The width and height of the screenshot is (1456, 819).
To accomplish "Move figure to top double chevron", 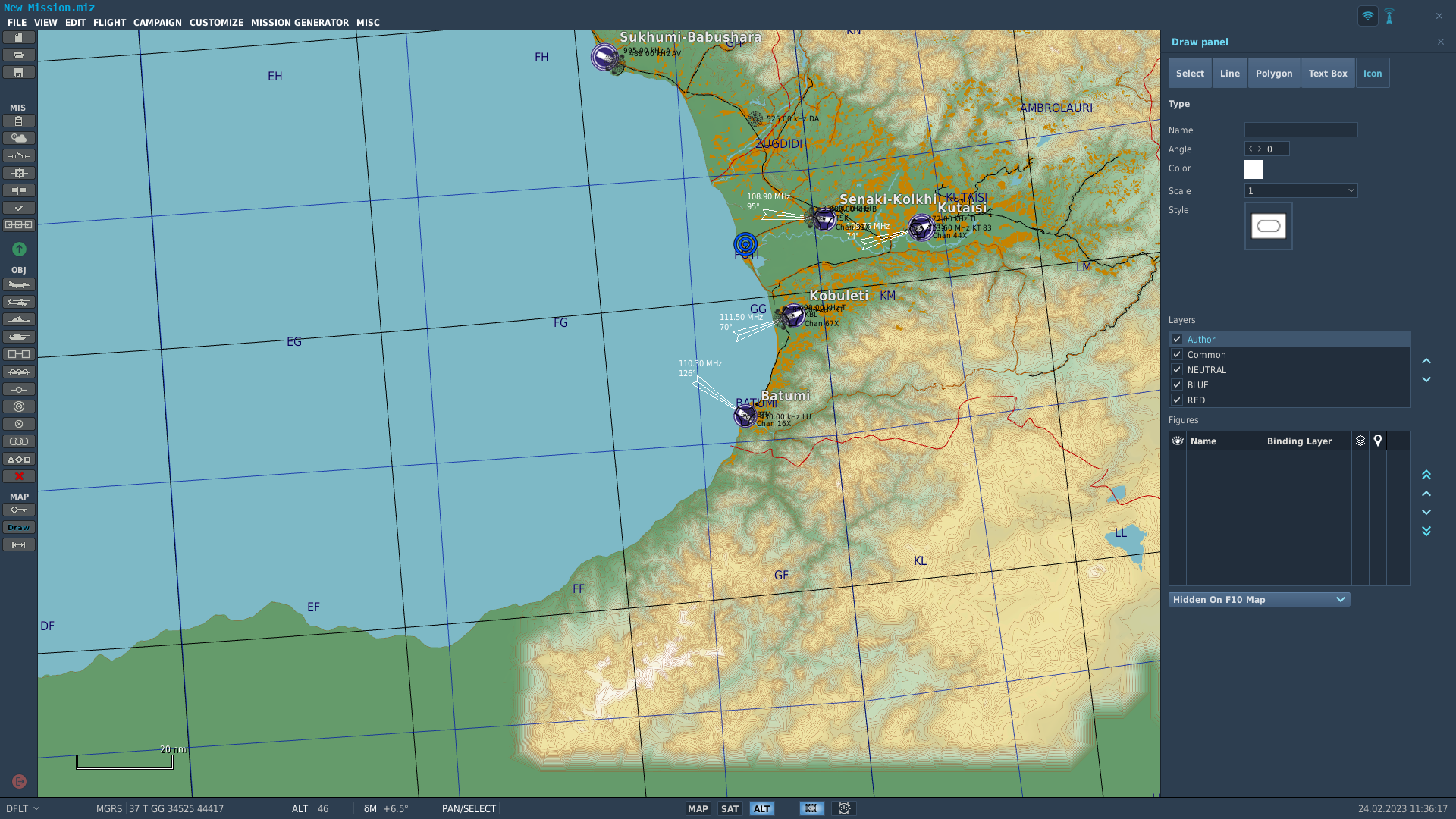I will point(1426,475).
